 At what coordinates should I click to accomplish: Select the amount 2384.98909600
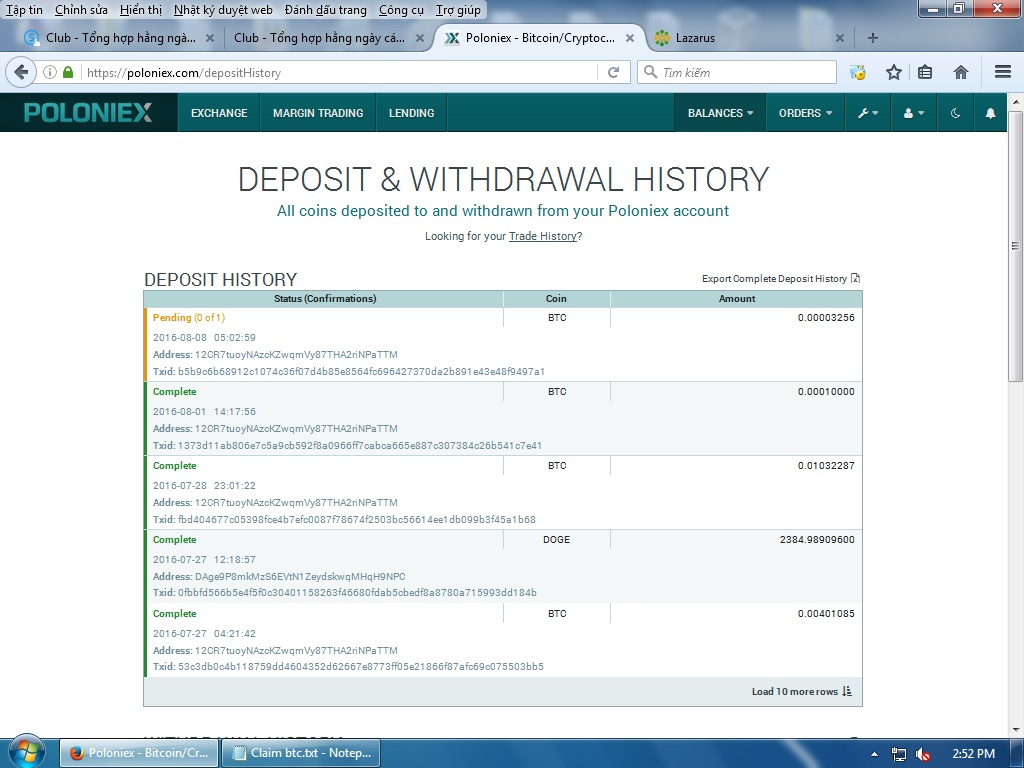tap(817, 539)
